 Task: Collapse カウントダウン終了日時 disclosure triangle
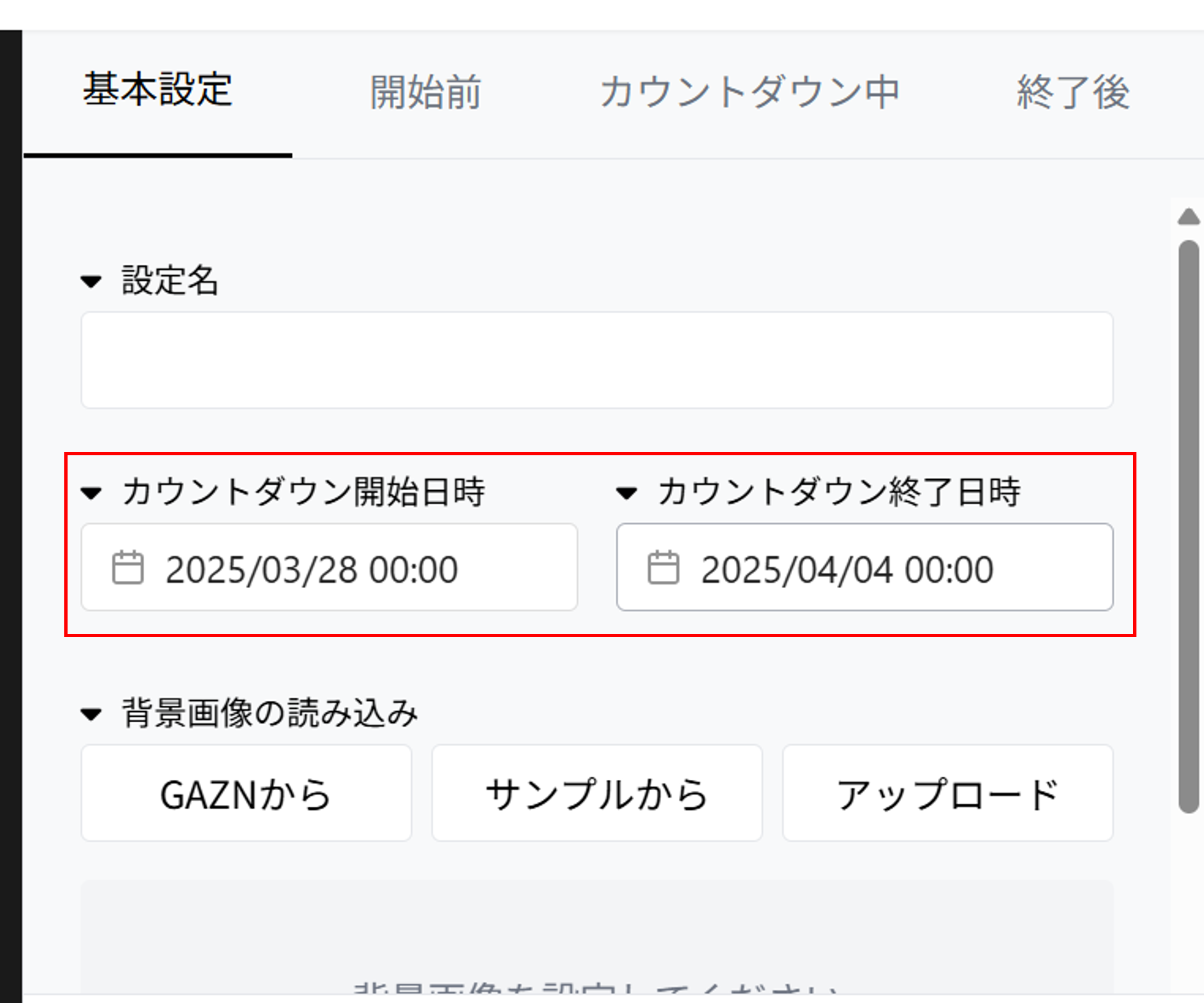pyautogui.click(x=626, y=493)
